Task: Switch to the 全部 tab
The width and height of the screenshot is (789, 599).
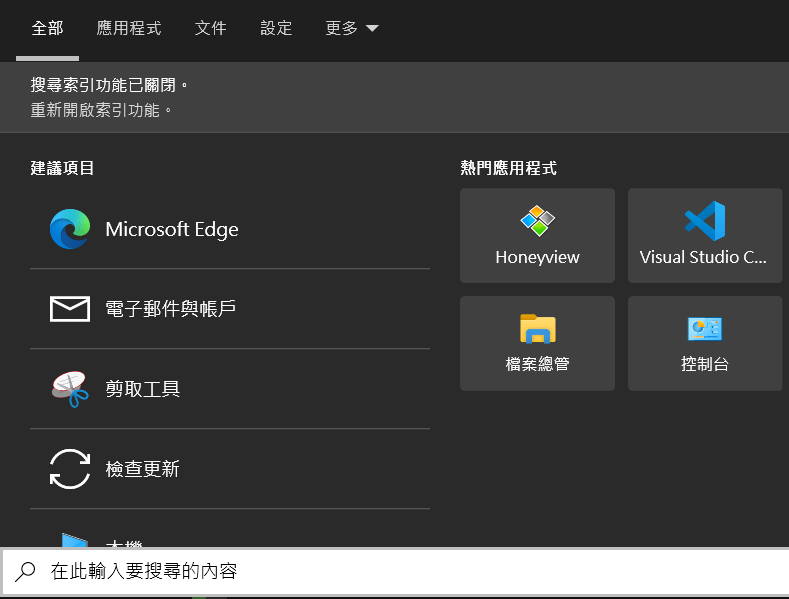Action: (47, 28)
